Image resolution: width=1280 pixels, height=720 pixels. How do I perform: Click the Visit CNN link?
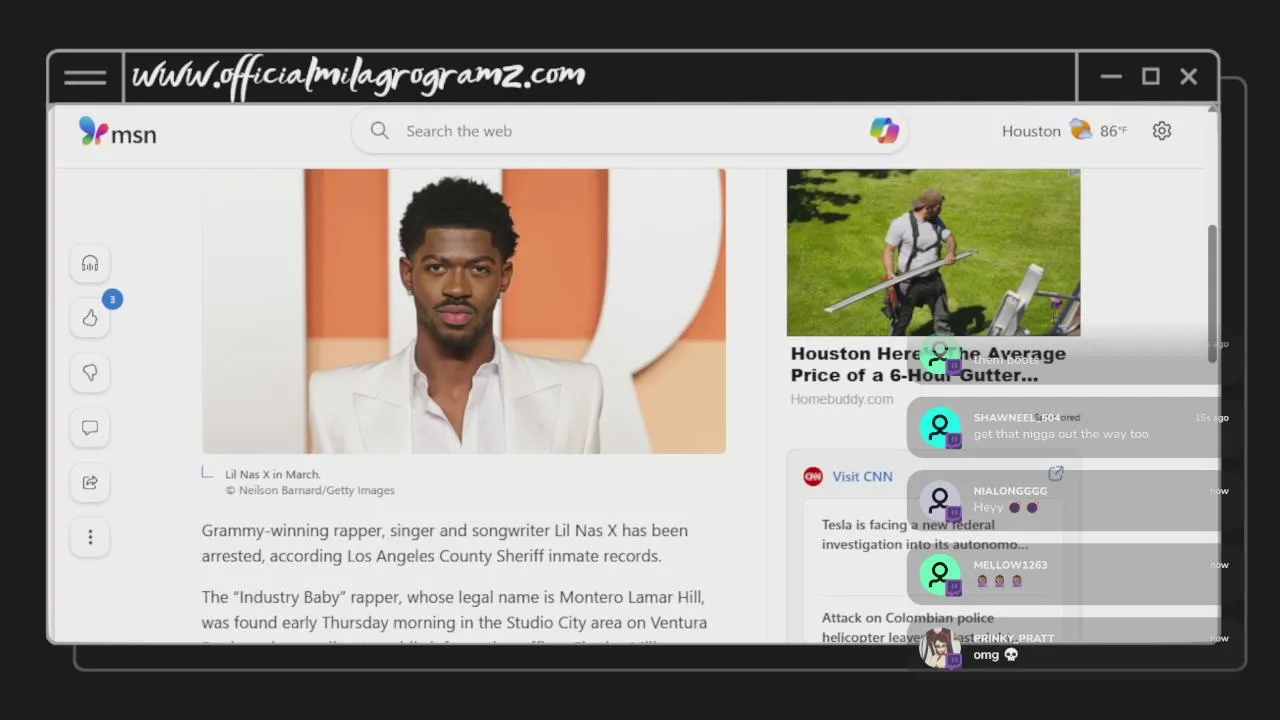click(x=862, y=477)
